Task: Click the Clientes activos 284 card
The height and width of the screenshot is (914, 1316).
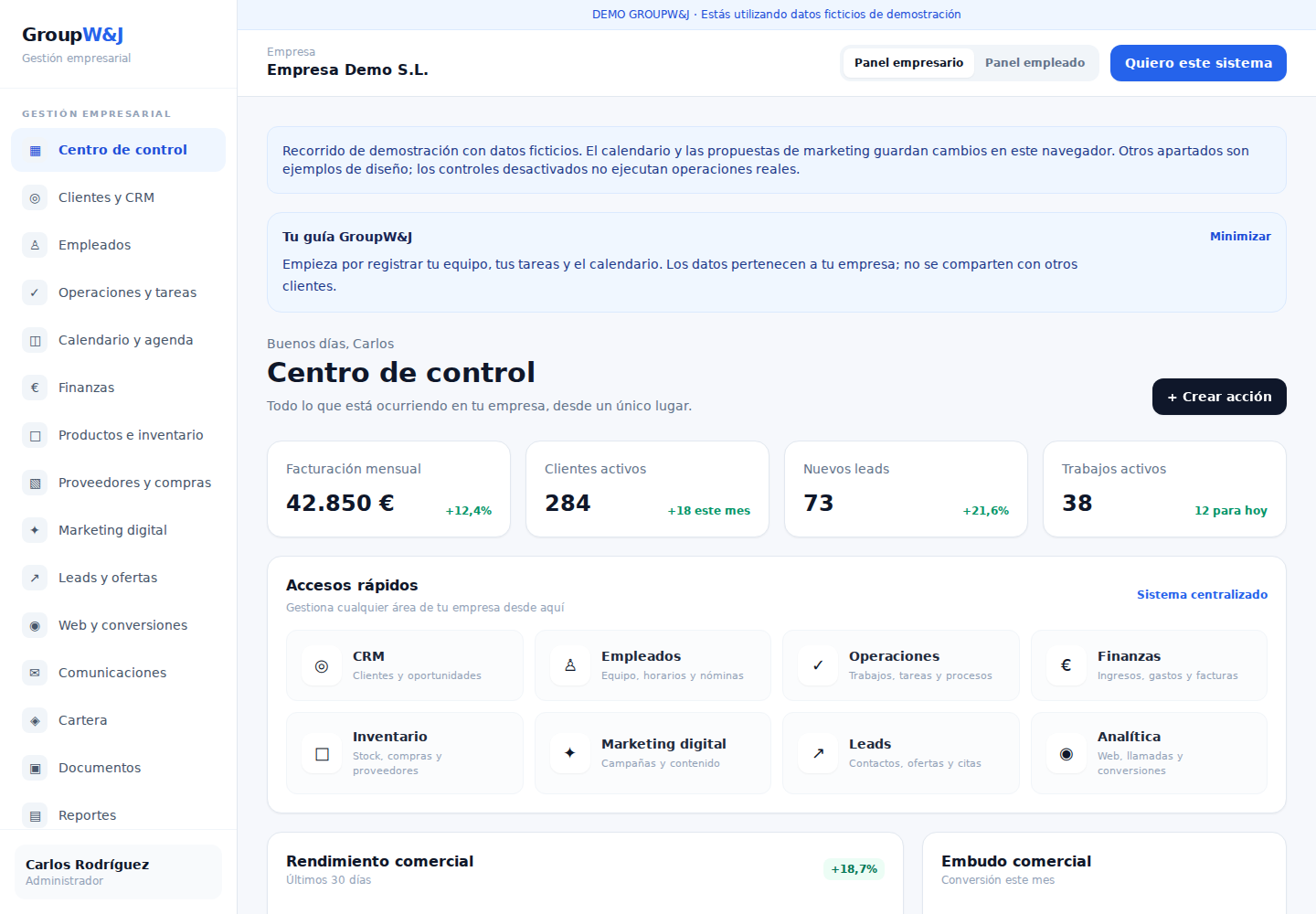Action: coord(647,489)
